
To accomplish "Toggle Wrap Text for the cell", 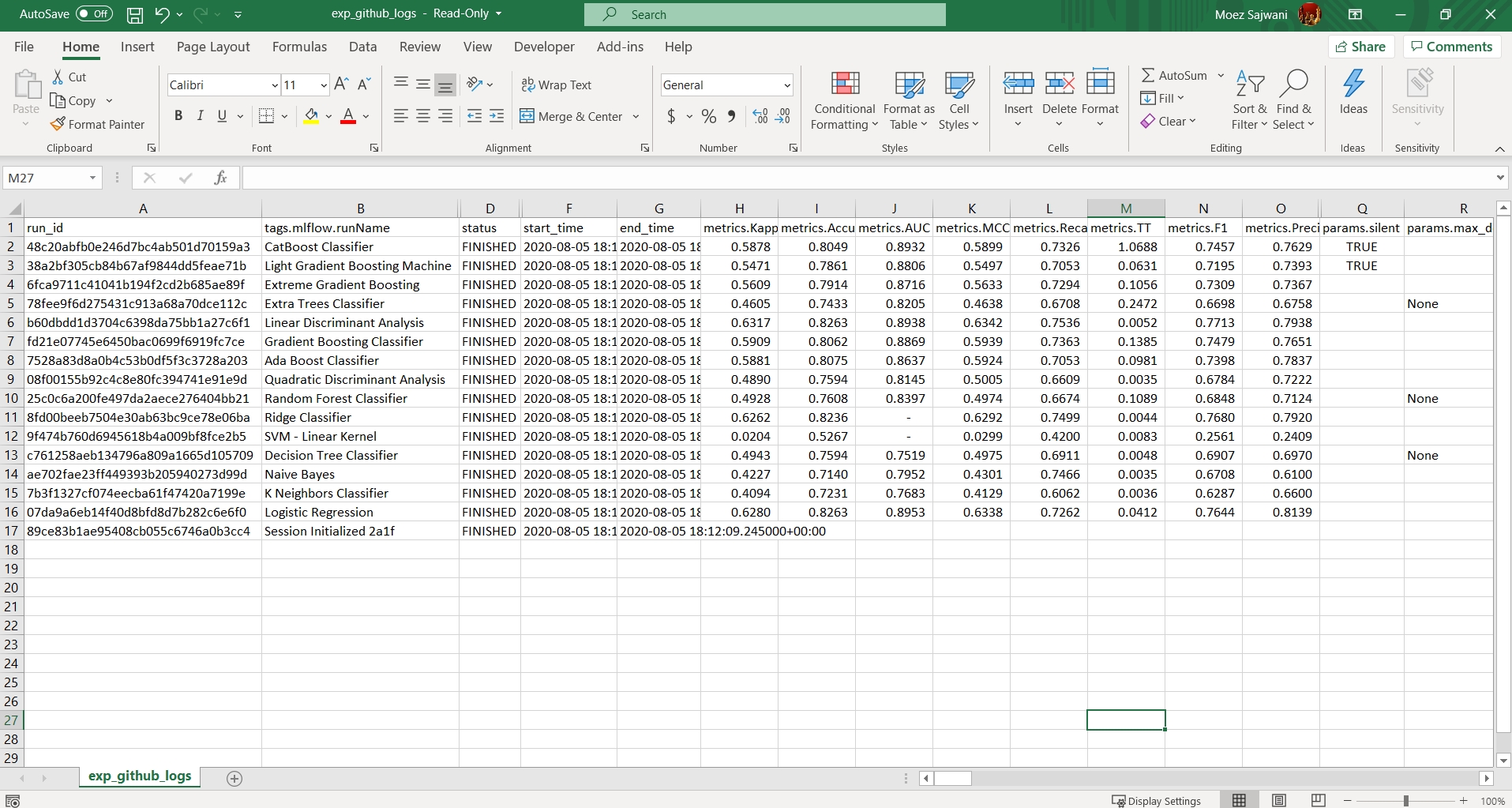I will (556, 85).
